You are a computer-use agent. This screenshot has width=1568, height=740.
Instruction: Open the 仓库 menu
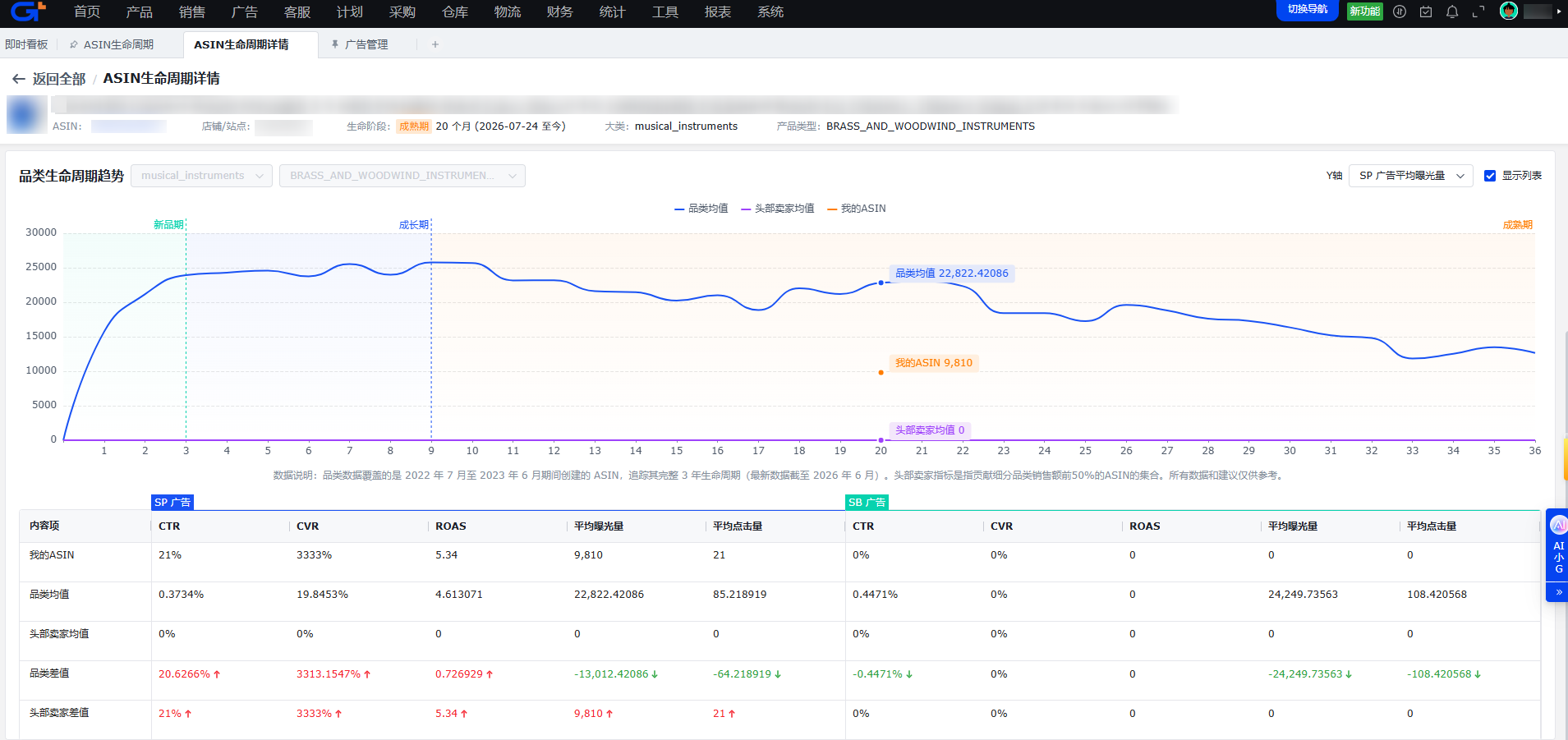pos(455,11)
